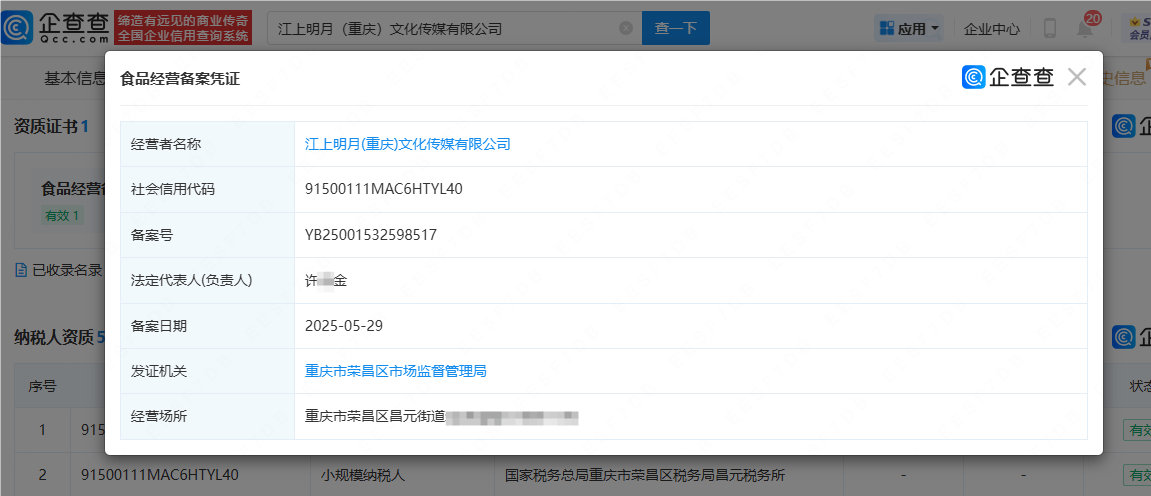
Task: Click the 经营者名称 label cell
Action: coord(207,145)
